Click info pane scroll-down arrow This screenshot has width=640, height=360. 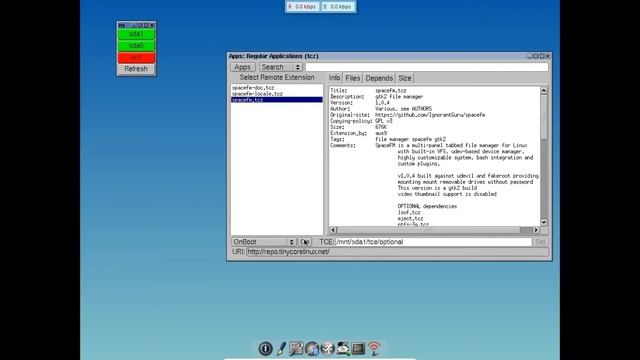click(x=544, y=222)
